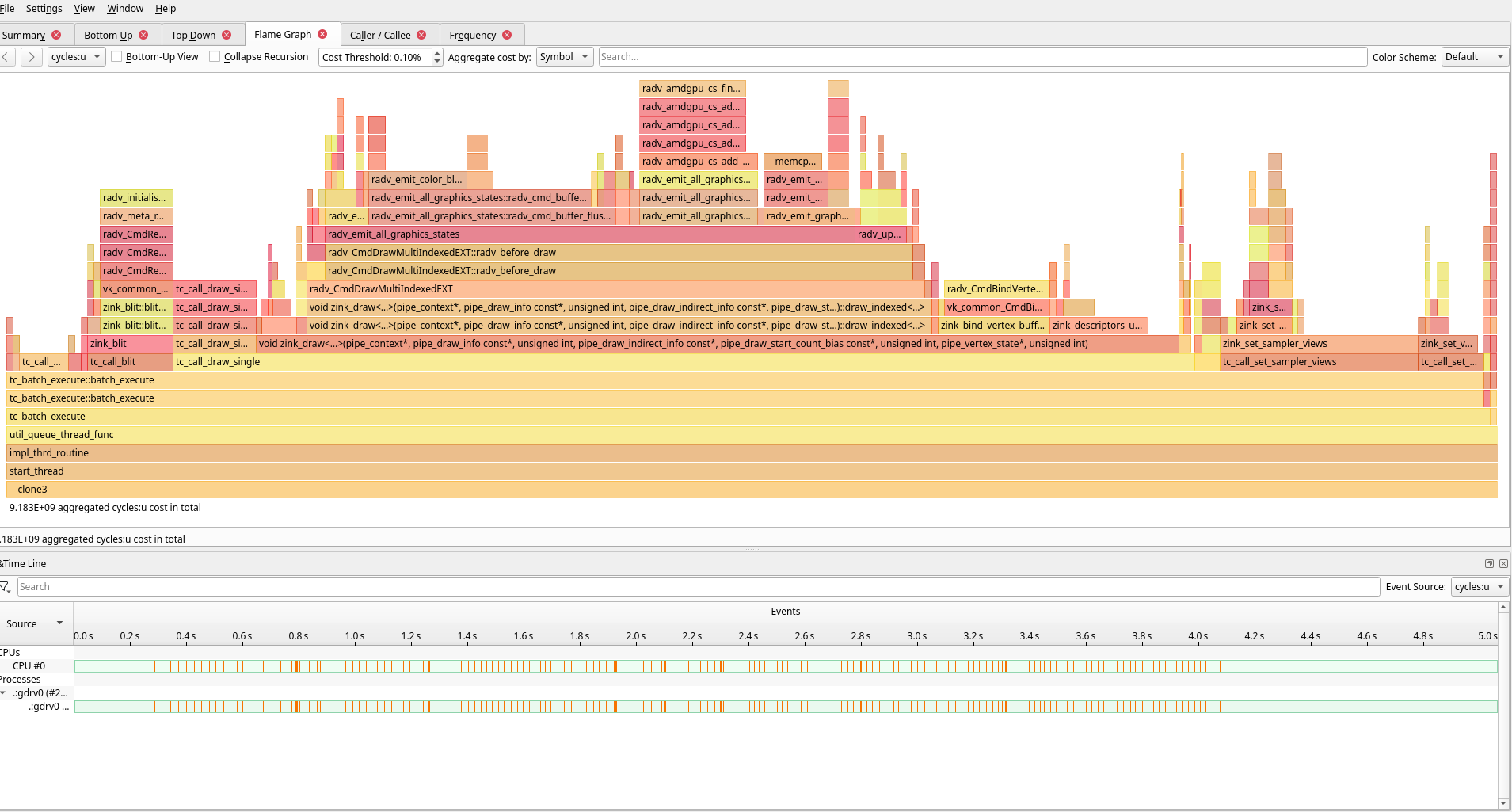This screenshot has width=1512, height=812.
Task: Focus the flame graph Search field
Action: pos(982,57)
